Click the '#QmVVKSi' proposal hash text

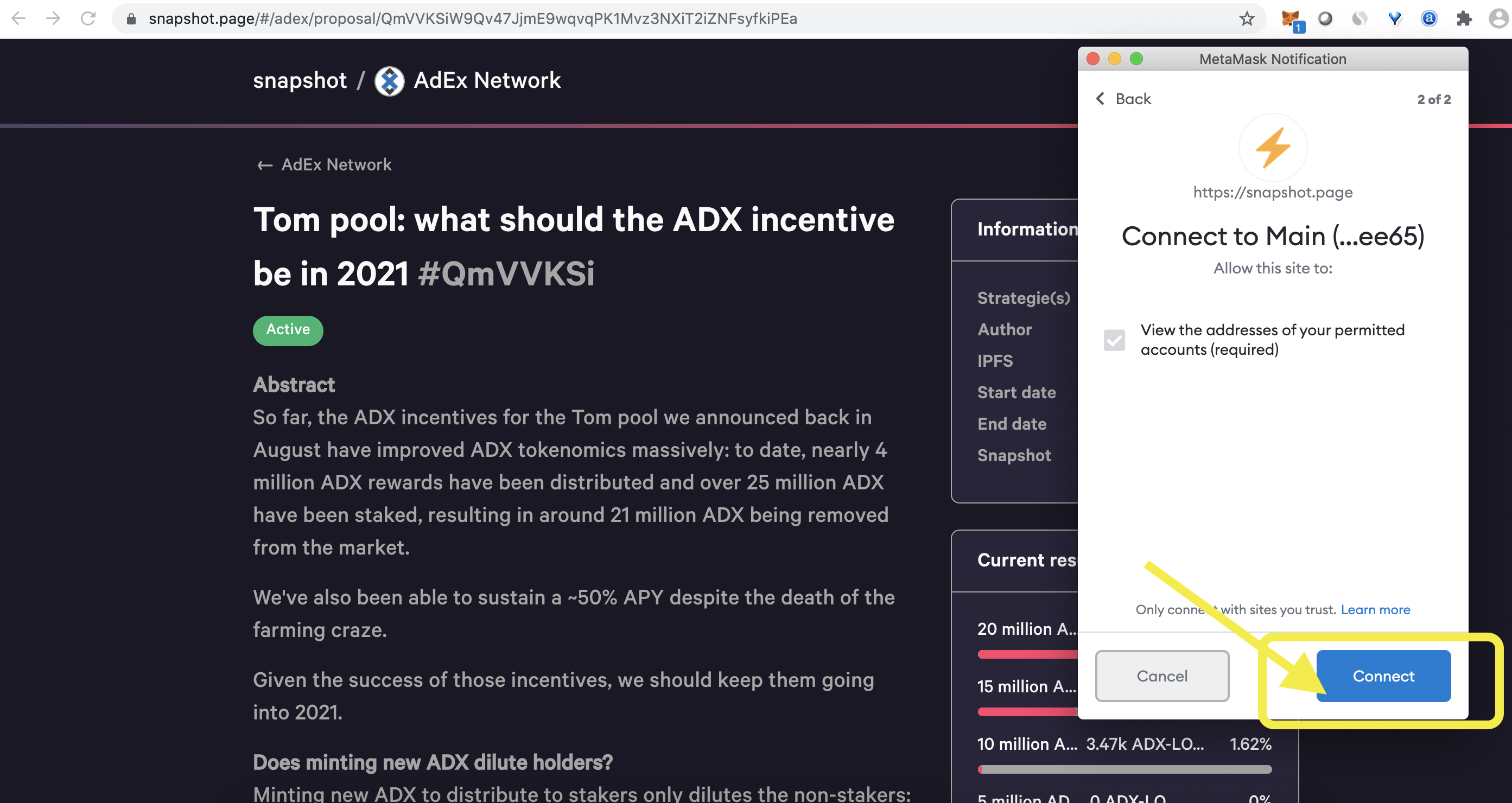tap(506, 274)
